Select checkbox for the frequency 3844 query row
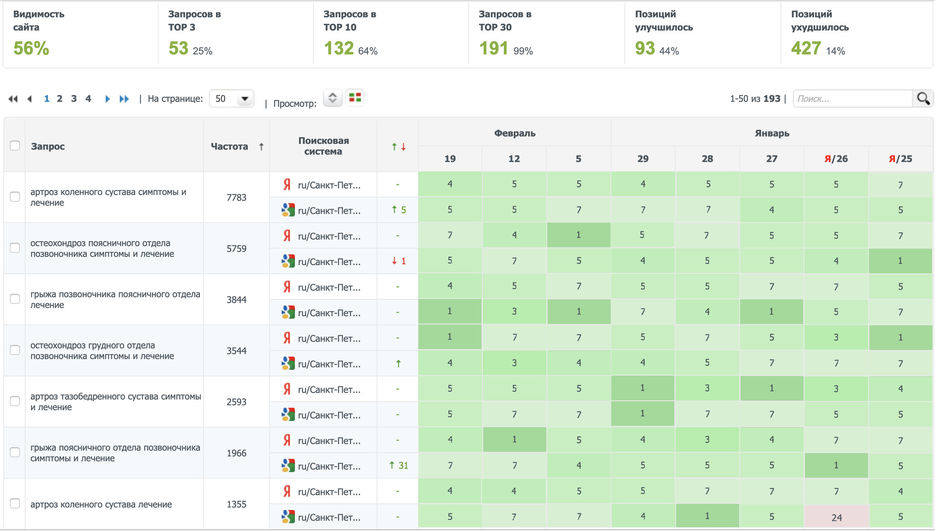 (x=15, y=299)
